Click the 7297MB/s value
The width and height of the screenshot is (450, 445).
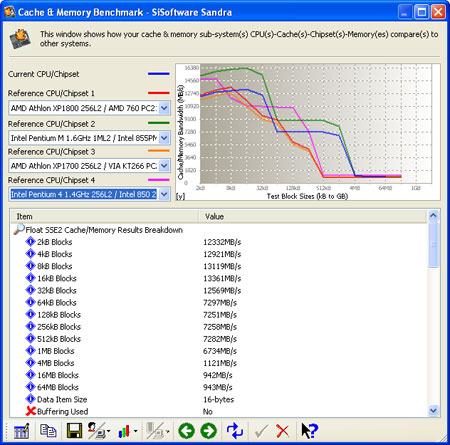point(220,303)
